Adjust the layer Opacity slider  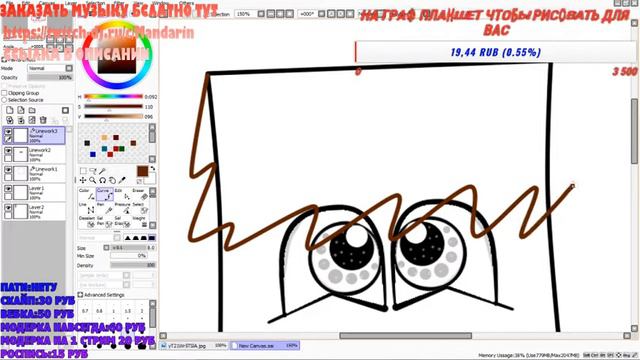pos(50,78)
